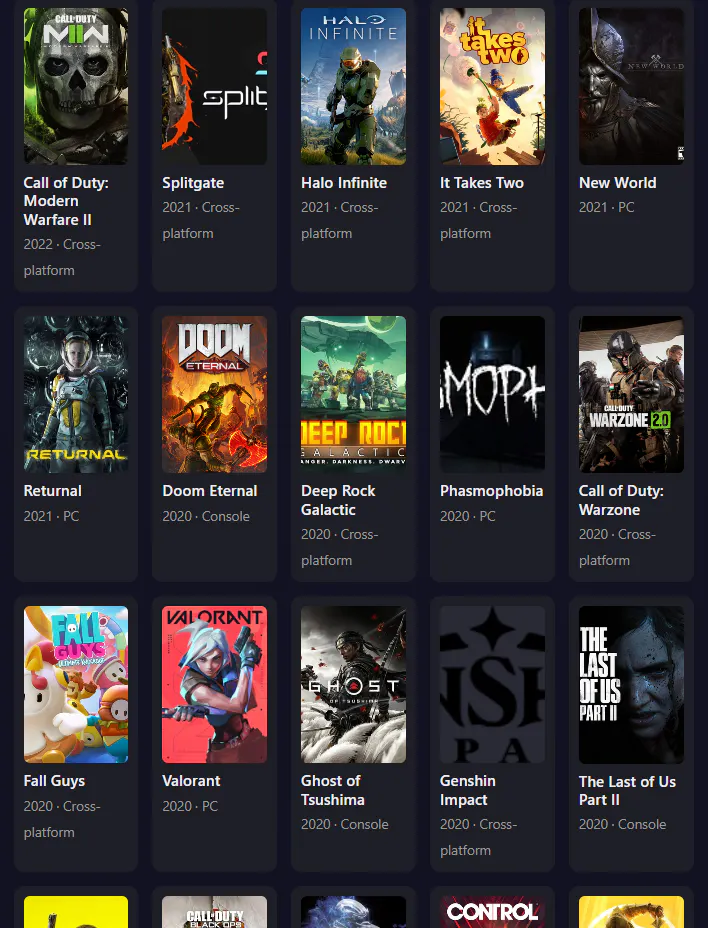The width and height of the screenshot is (708, 928).
Task: Click the Call of Duty Black Ops cover
Action: click(x=214, y=912)
